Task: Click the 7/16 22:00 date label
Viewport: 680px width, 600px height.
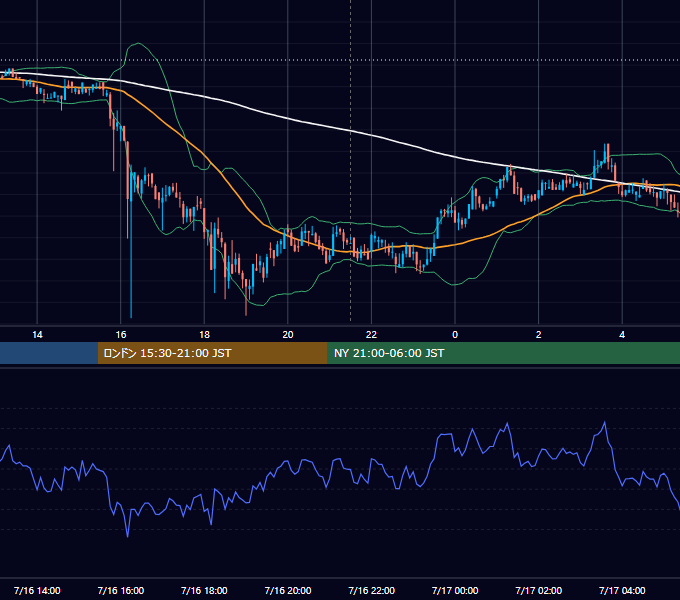Action: pos(372,590)
